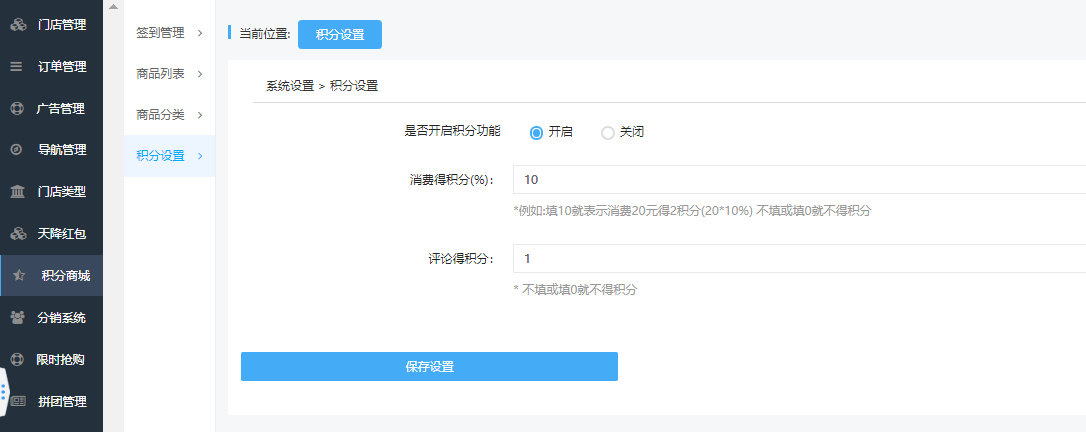Click the blue 积分设置 location button
The image size is (1086, 432).
(x=339, y=35)
